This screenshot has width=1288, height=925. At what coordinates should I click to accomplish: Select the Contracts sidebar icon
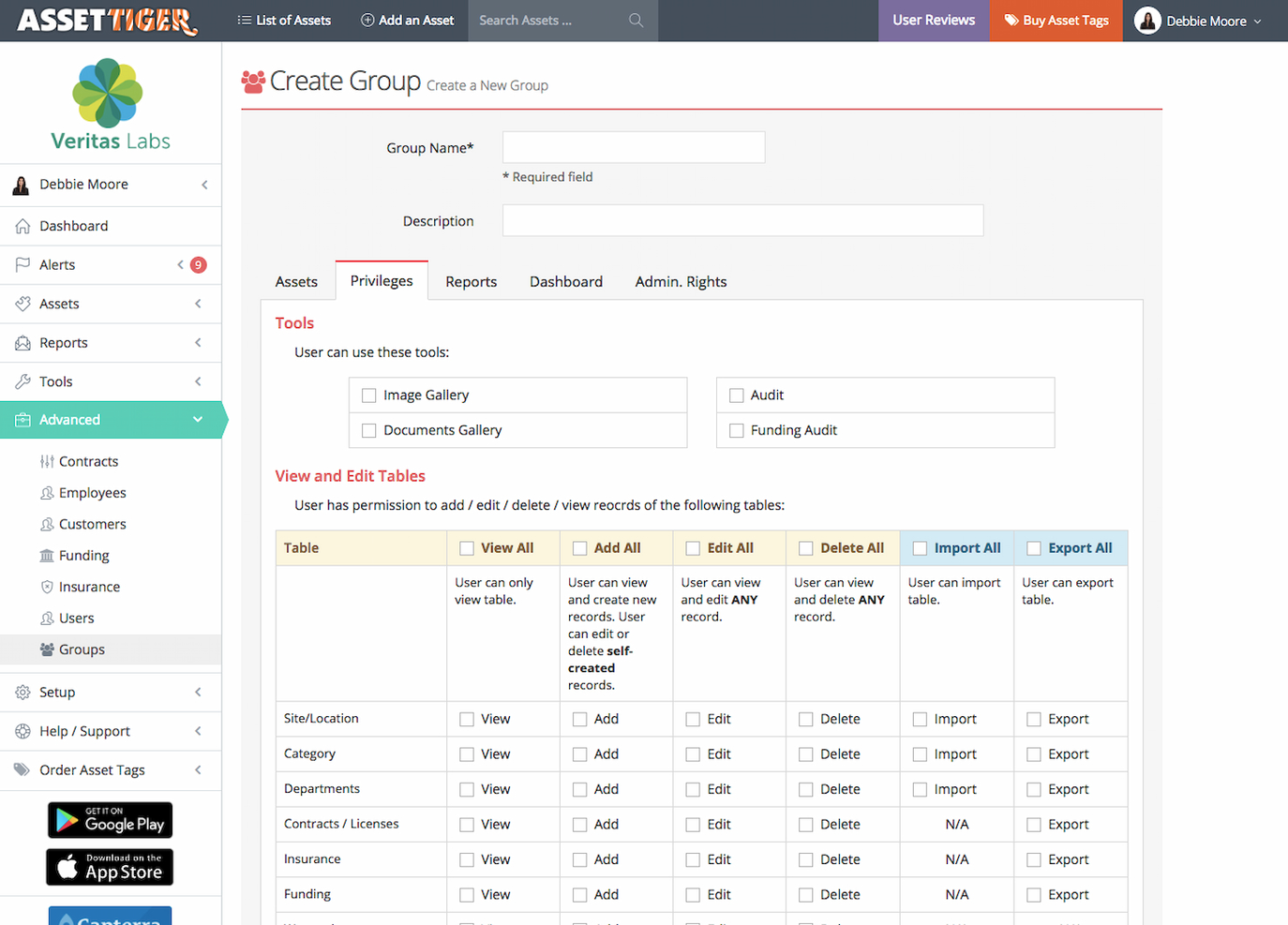(x=47, y=461)
